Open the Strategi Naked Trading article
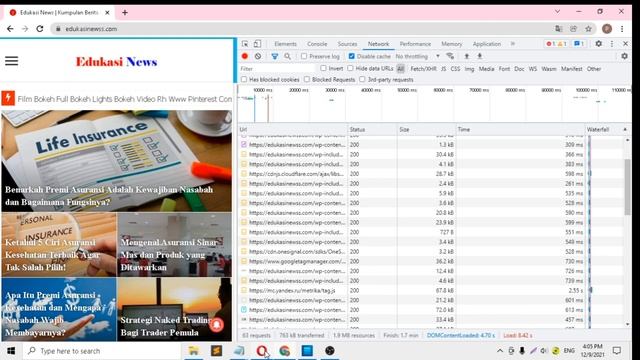 [x=174, y=309]
